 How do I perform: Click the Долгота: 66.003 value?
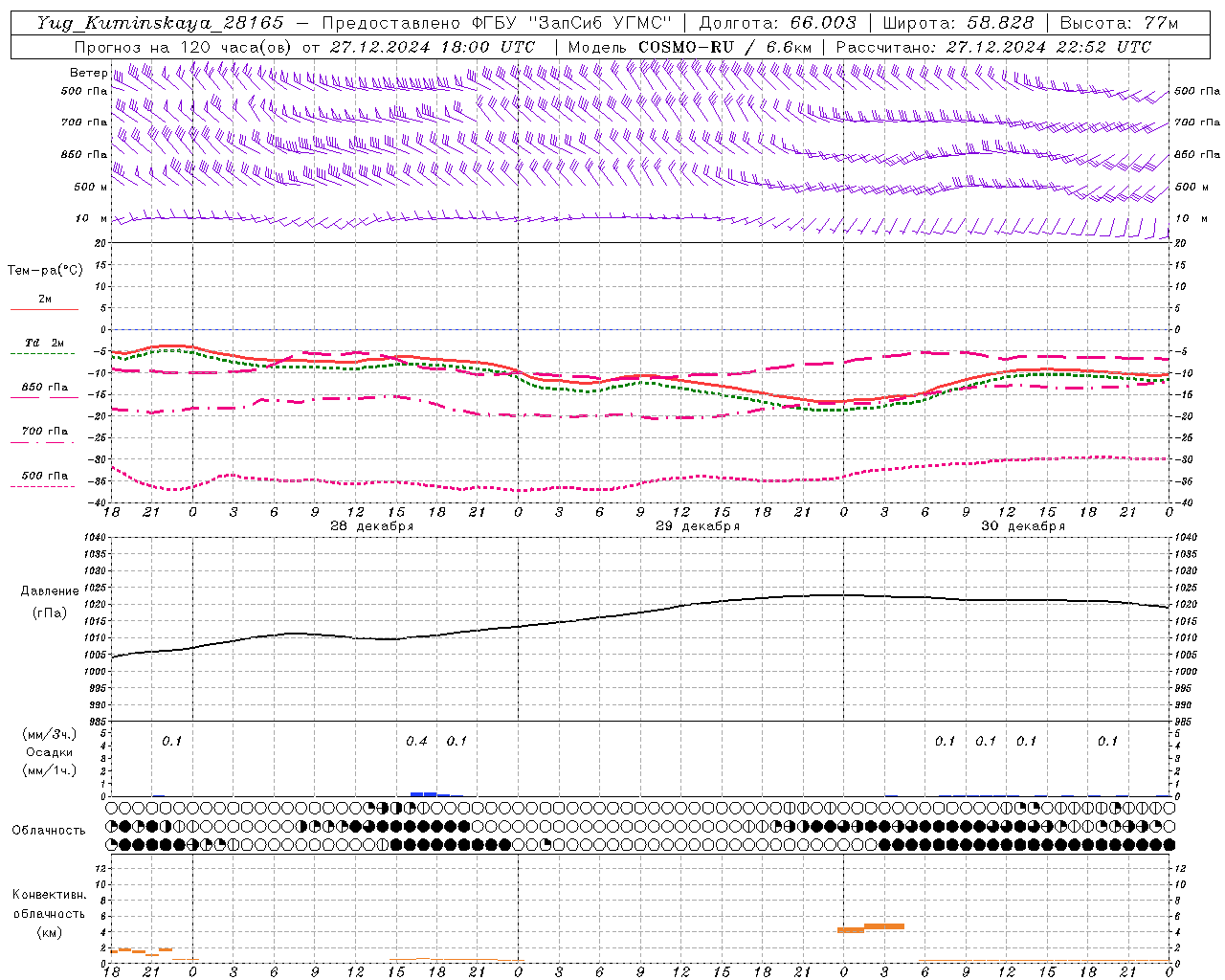(x=777, y=23)
